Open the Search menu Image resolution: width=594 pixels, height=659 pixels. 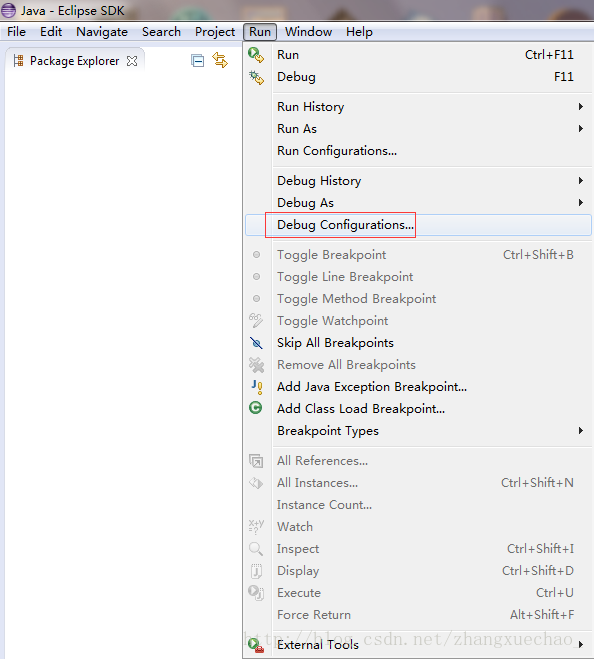click(x=161, y=32)
